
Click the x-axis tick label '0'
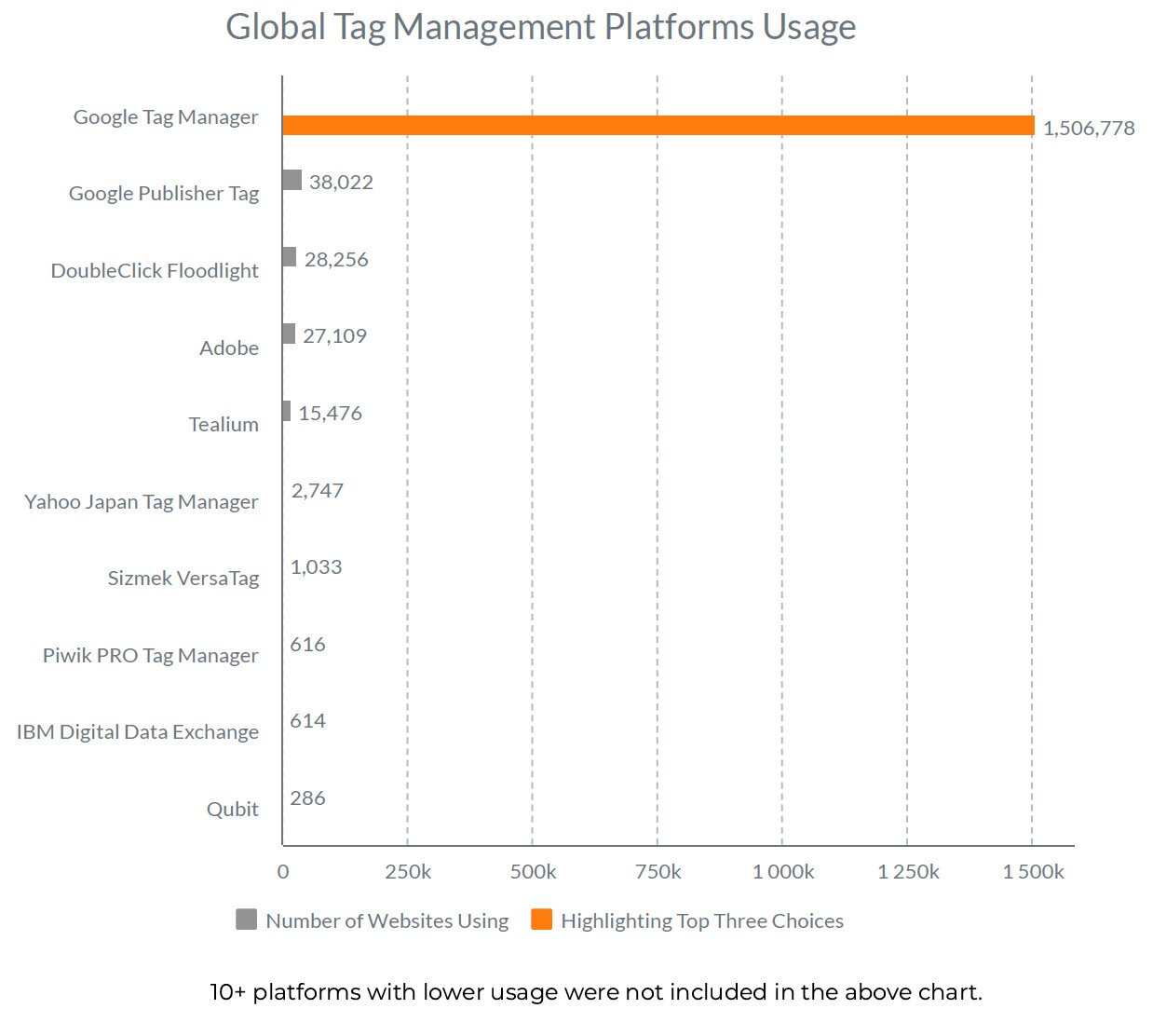[x=283, y=872]
